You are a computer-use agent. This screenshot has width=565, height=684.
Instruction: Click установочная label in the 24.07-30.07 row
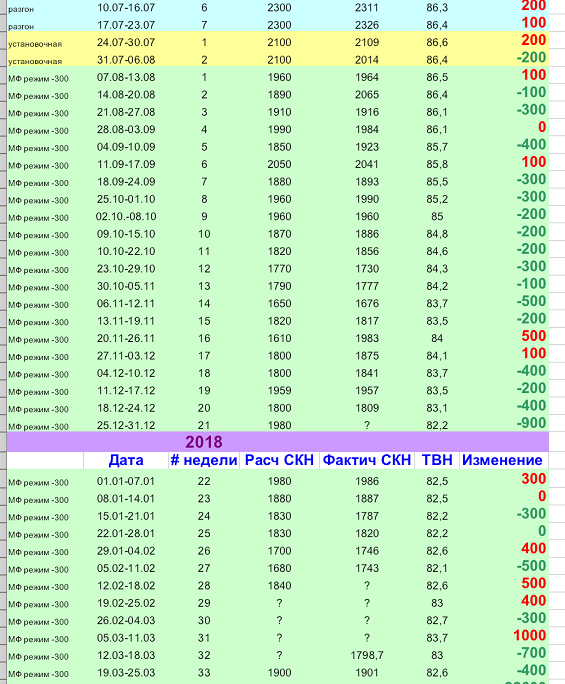coord(35,44)
